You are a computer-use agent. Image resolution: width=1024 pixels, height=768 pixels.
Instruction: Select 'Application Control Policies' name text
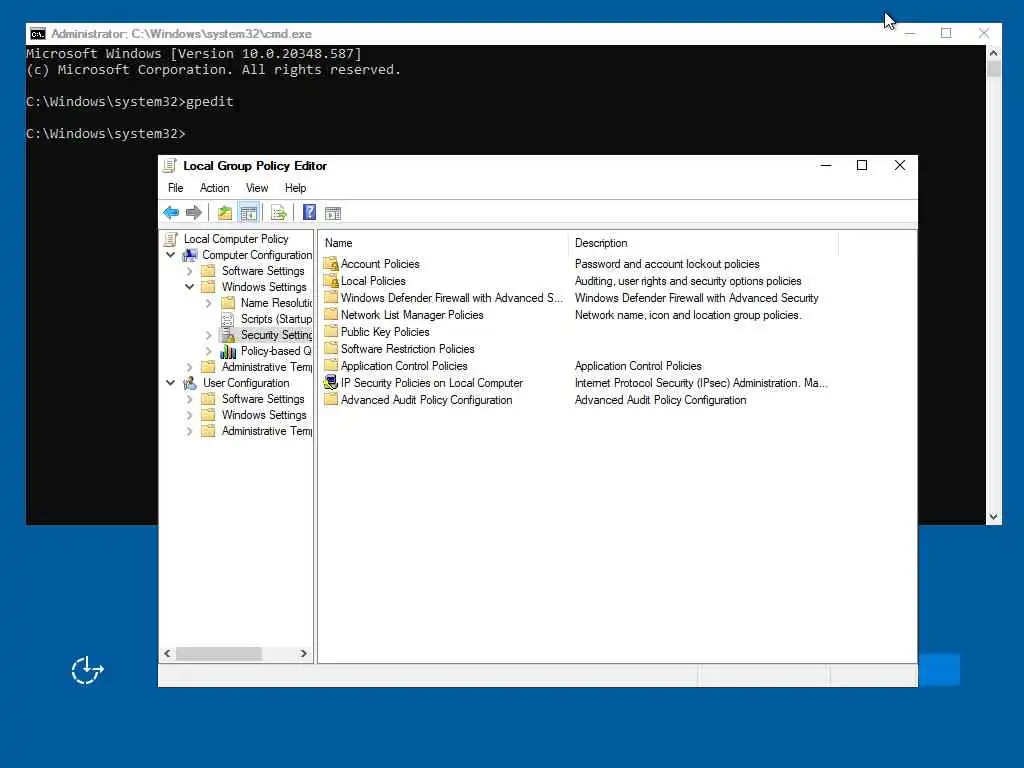point(404,366)
